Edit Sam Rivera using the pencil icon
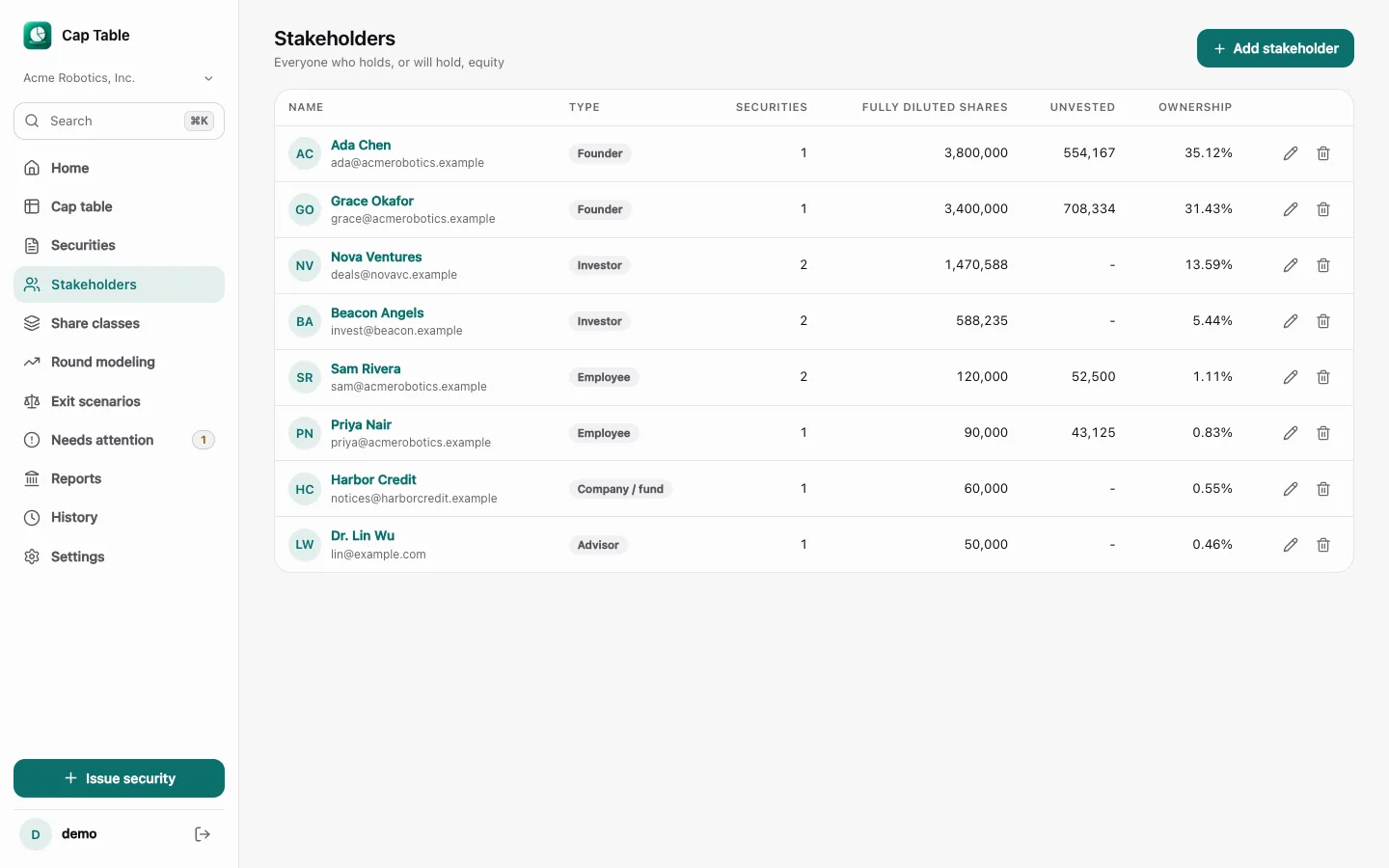The width and height of the screenshot is (1389, 868). coord(1291,377)
